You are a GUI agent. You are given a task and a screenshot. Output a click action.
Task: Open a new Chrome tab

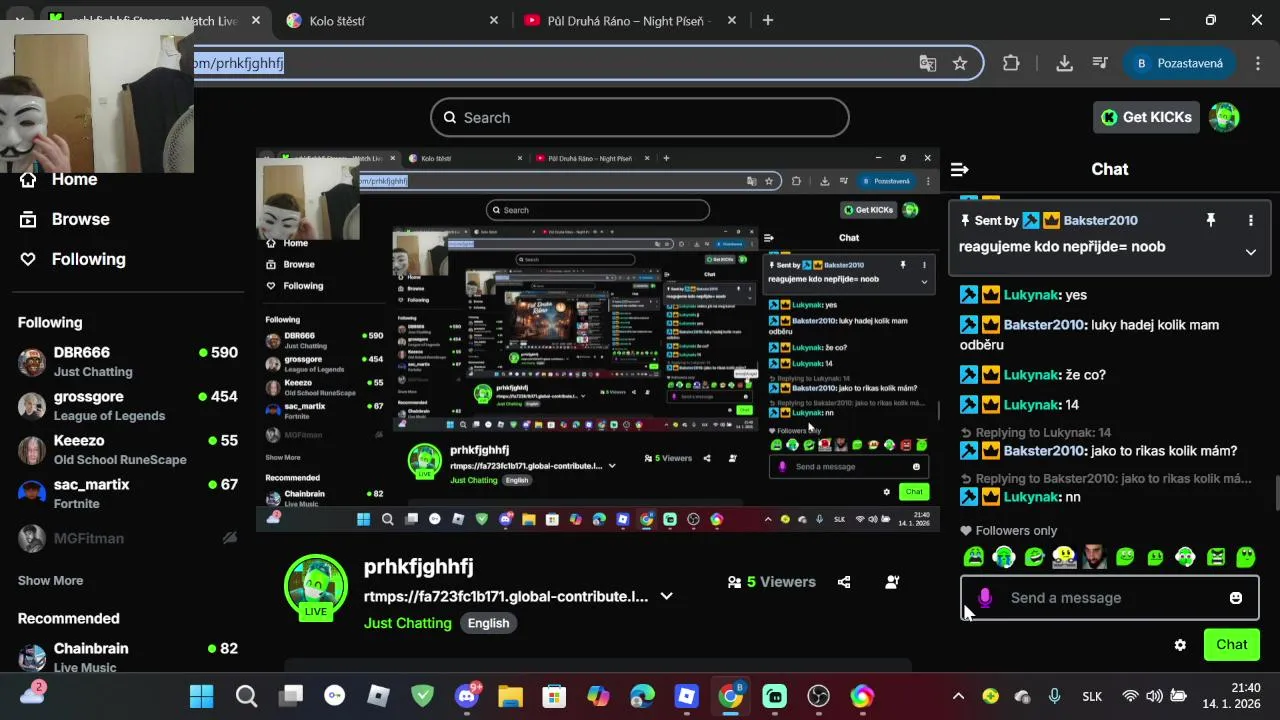click(768, 20)
